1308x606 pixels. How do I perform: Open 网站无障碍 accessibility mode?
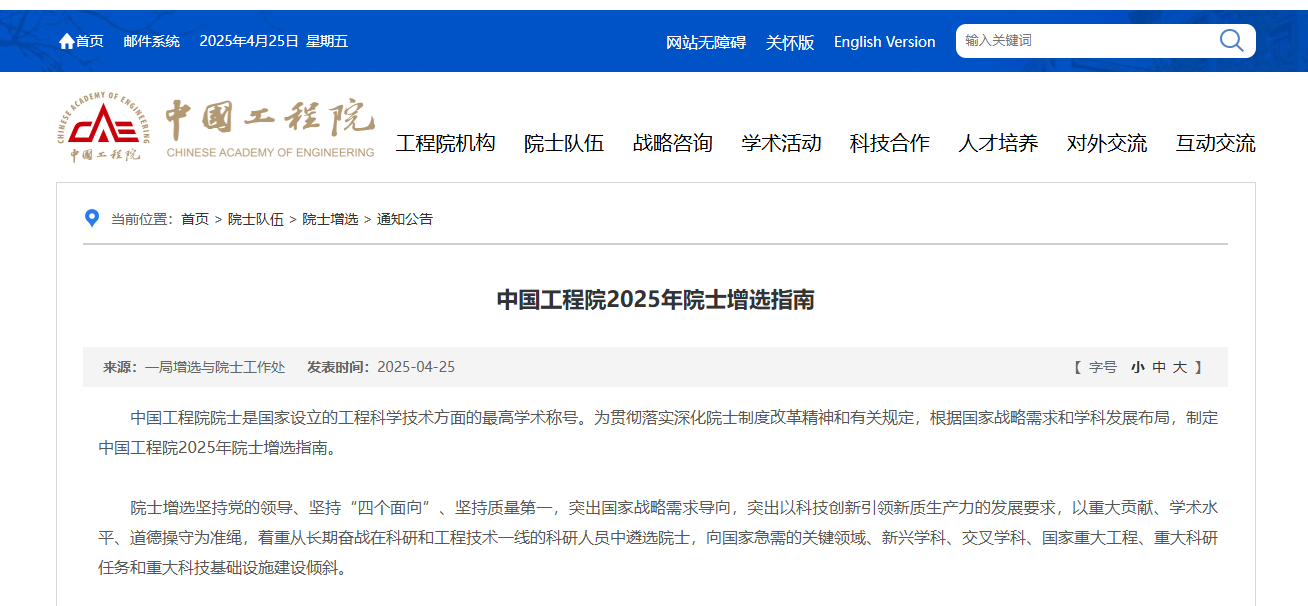[706, 42]
